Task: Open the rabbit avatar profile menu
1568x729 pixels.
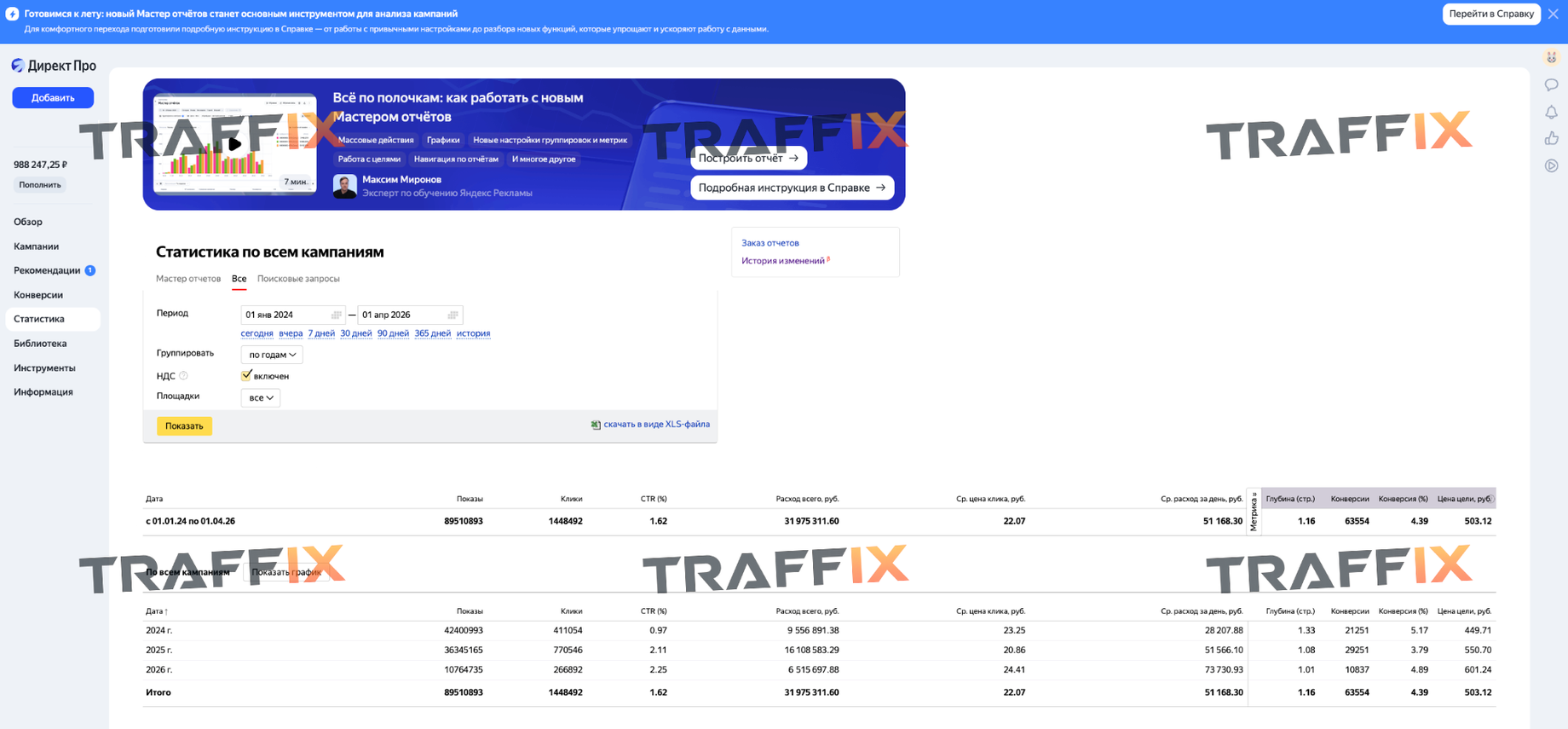Action: coord(1551,57)
